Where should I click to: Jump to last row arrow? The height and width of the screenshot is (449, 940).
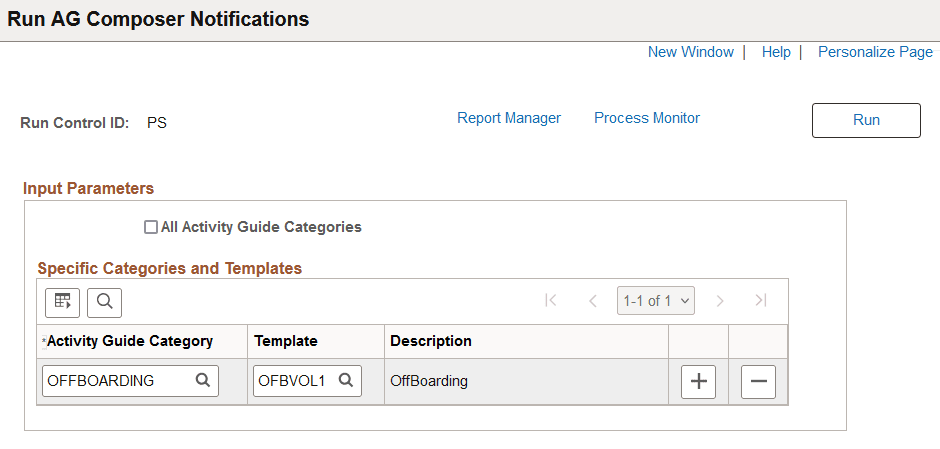[x=761, y=300]
